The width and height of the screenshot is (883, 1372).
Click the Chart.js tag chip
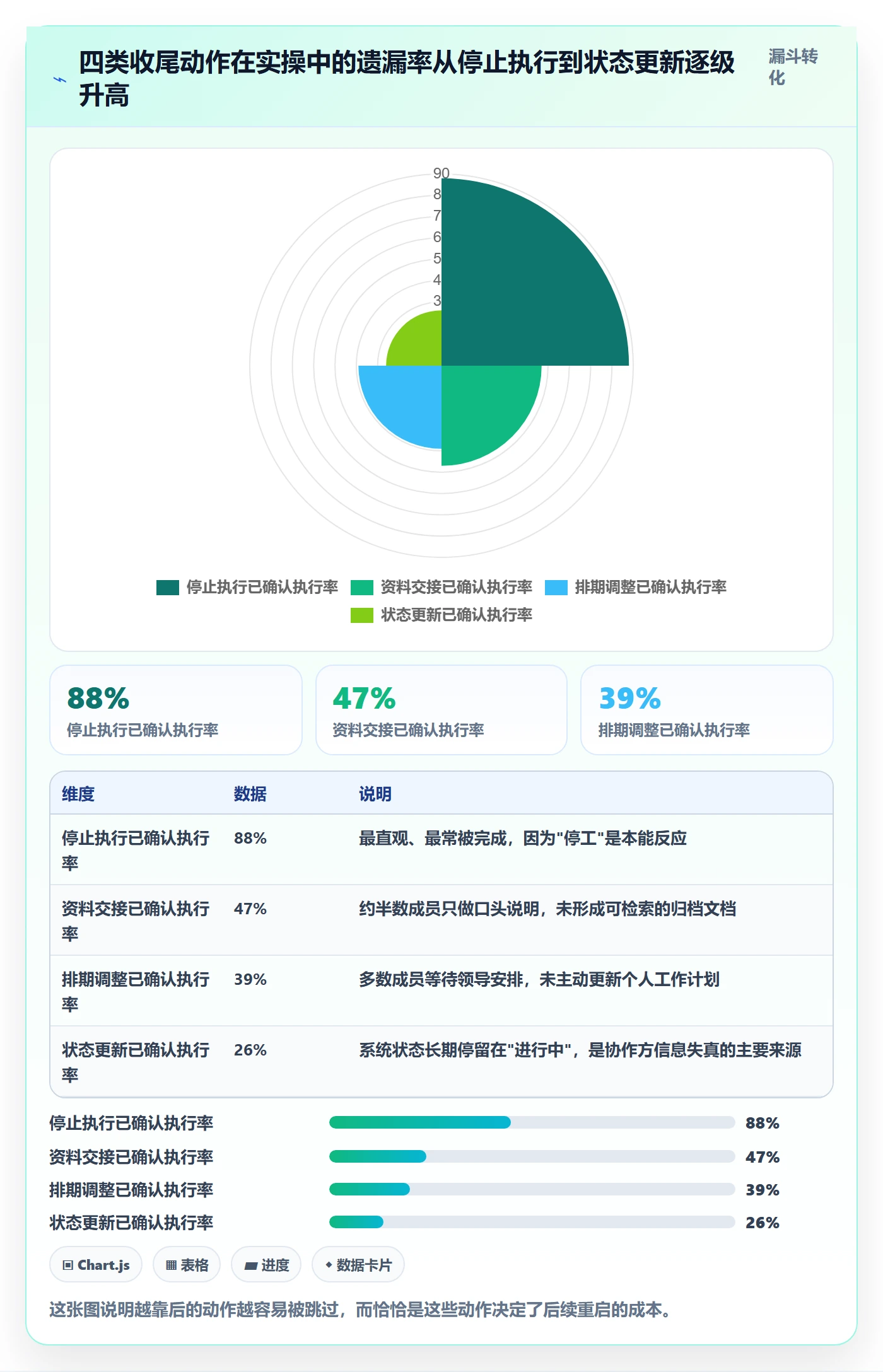[x=96, y=1265]
